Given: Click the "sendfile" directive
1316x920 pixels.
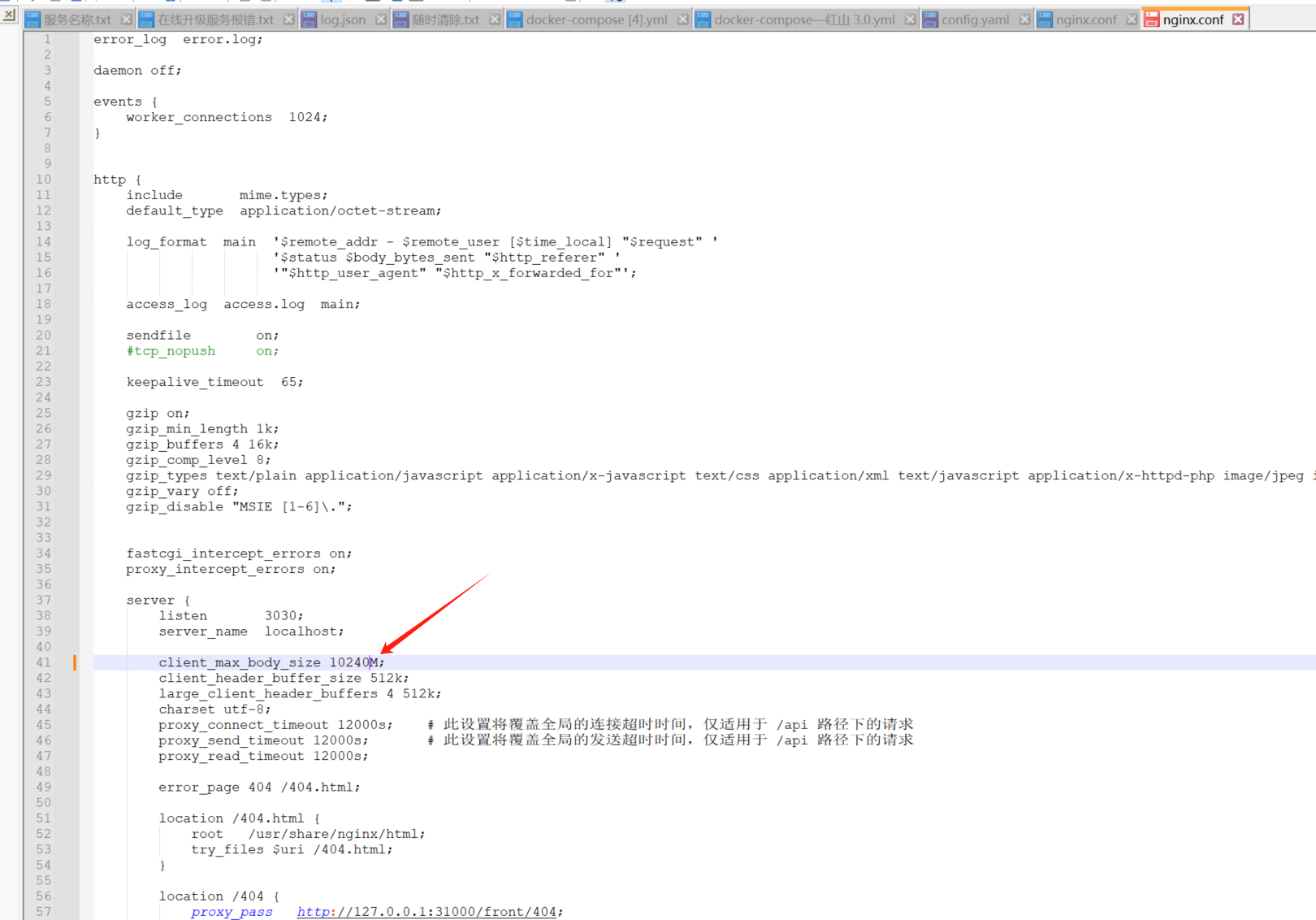Looking at the screenshot, I should tap(158, 336).
